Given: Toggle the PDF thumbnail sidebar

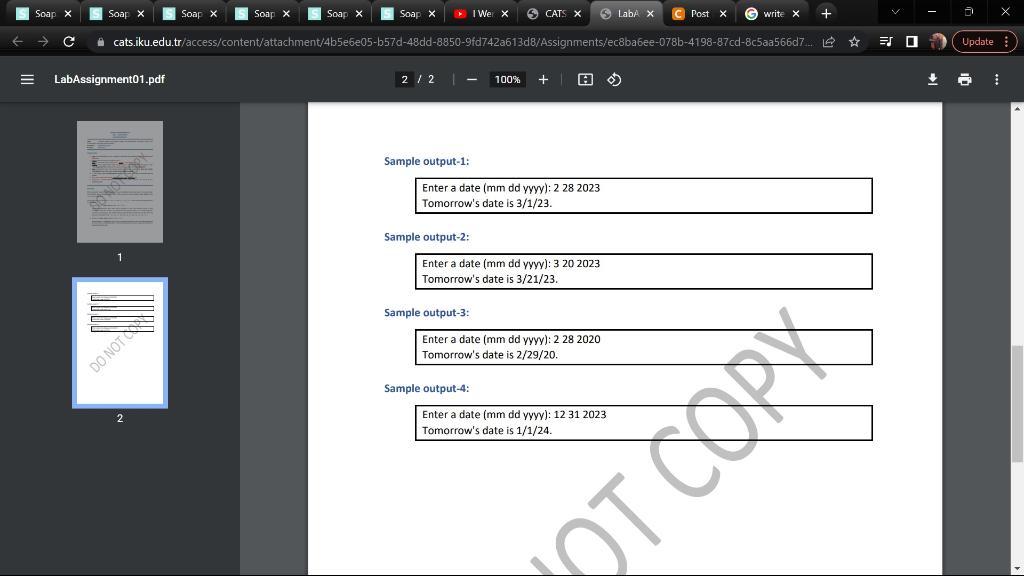Looking at the screenshot, I should point(25,78).
